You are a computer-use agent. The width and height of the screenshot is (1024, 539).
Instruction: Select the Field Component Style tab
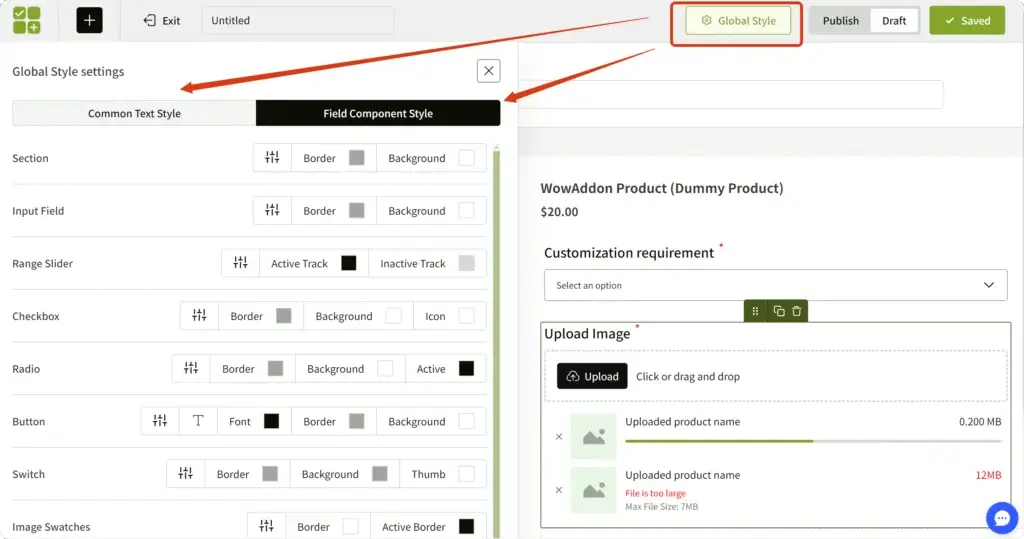point(378,113)
